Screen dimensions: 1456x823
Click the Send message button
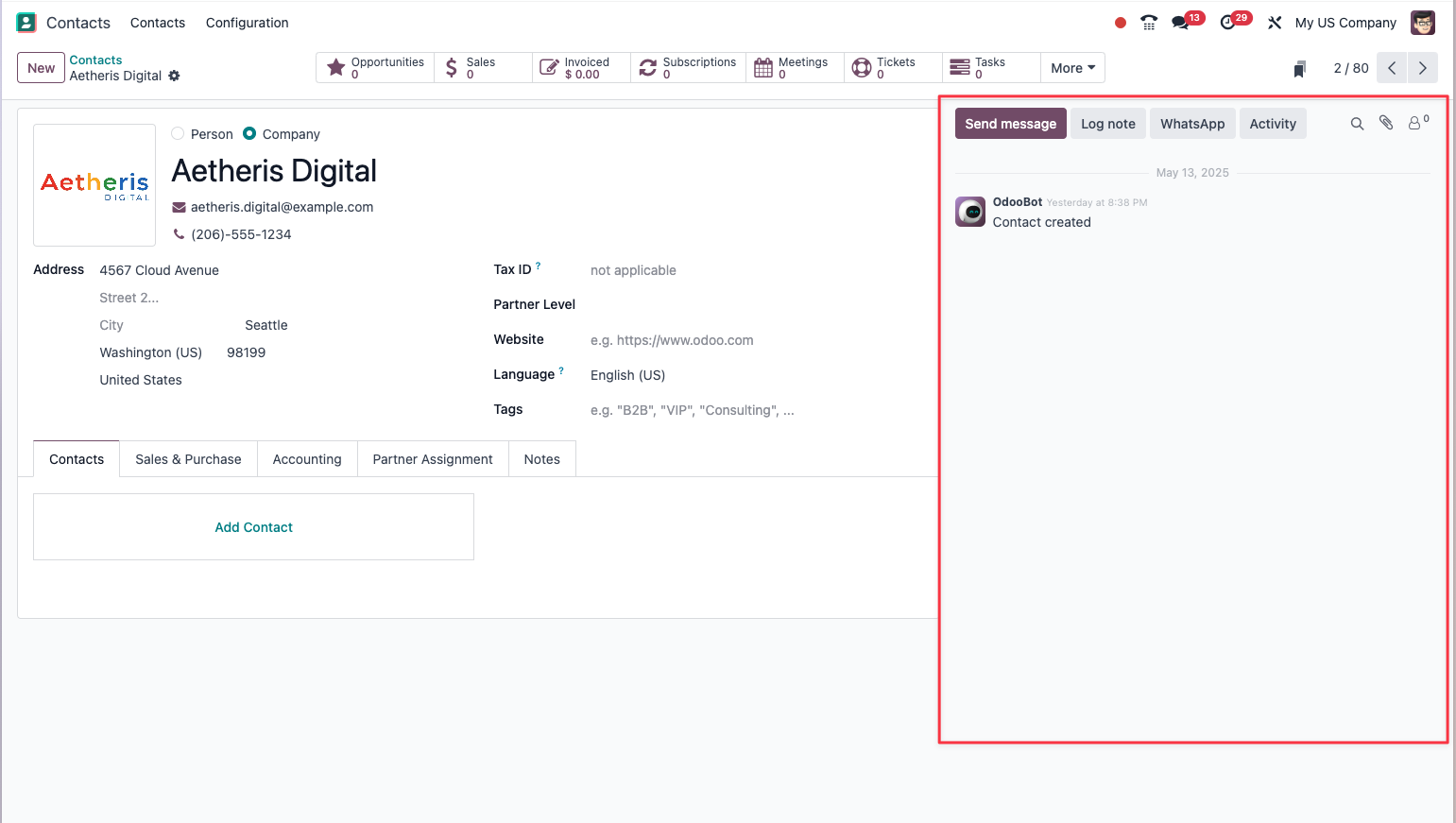click(x=1011, y=124)
